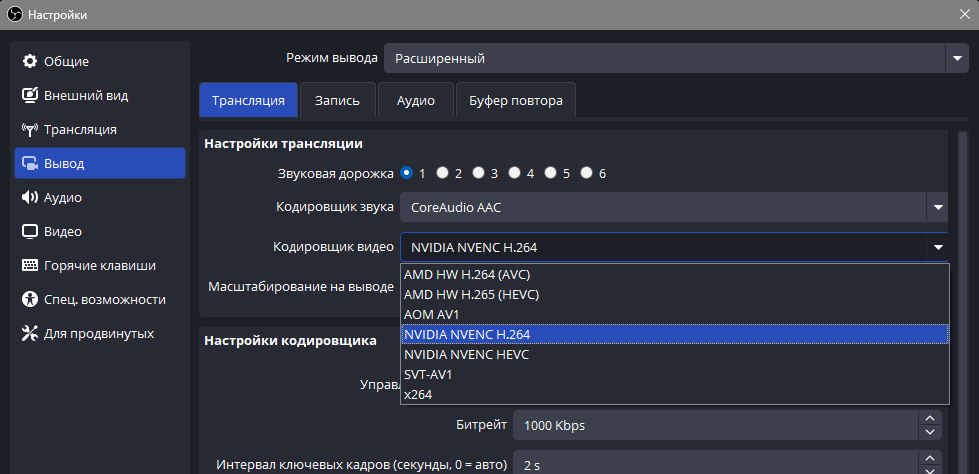Click the Видео monitor icon
The height and width of the screenshot is (474, 979).
coord(30,232)
